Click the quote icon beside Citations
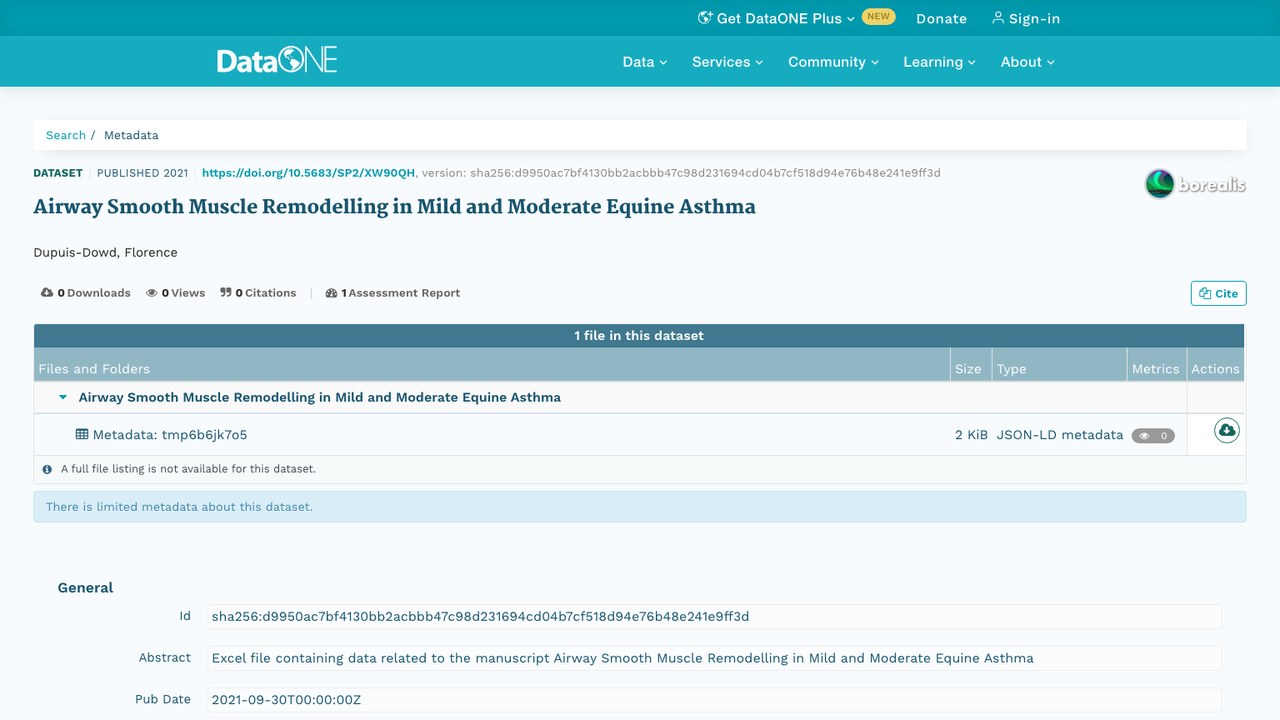 [x=226, y=293]
